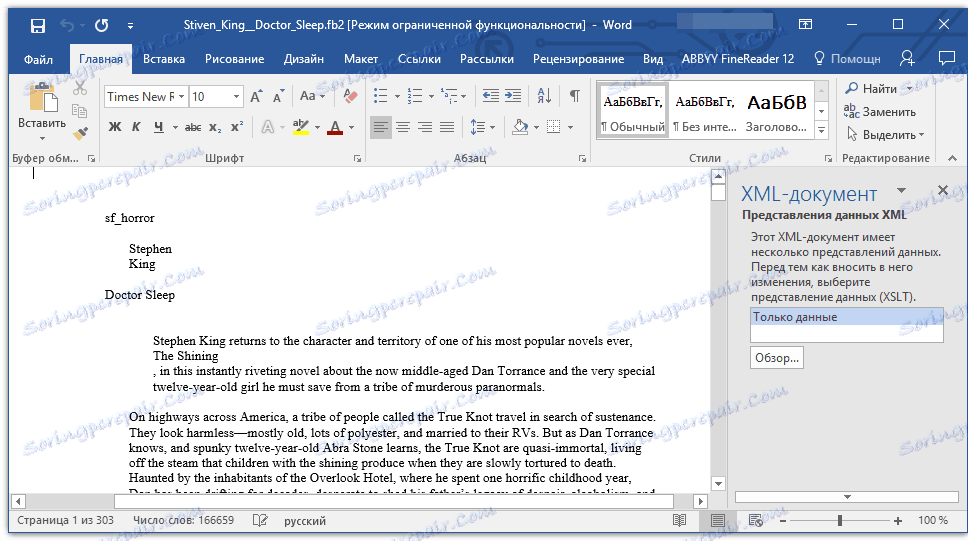Click the Обзор... browse button
968x541 pixels.
tap(777, 358)
